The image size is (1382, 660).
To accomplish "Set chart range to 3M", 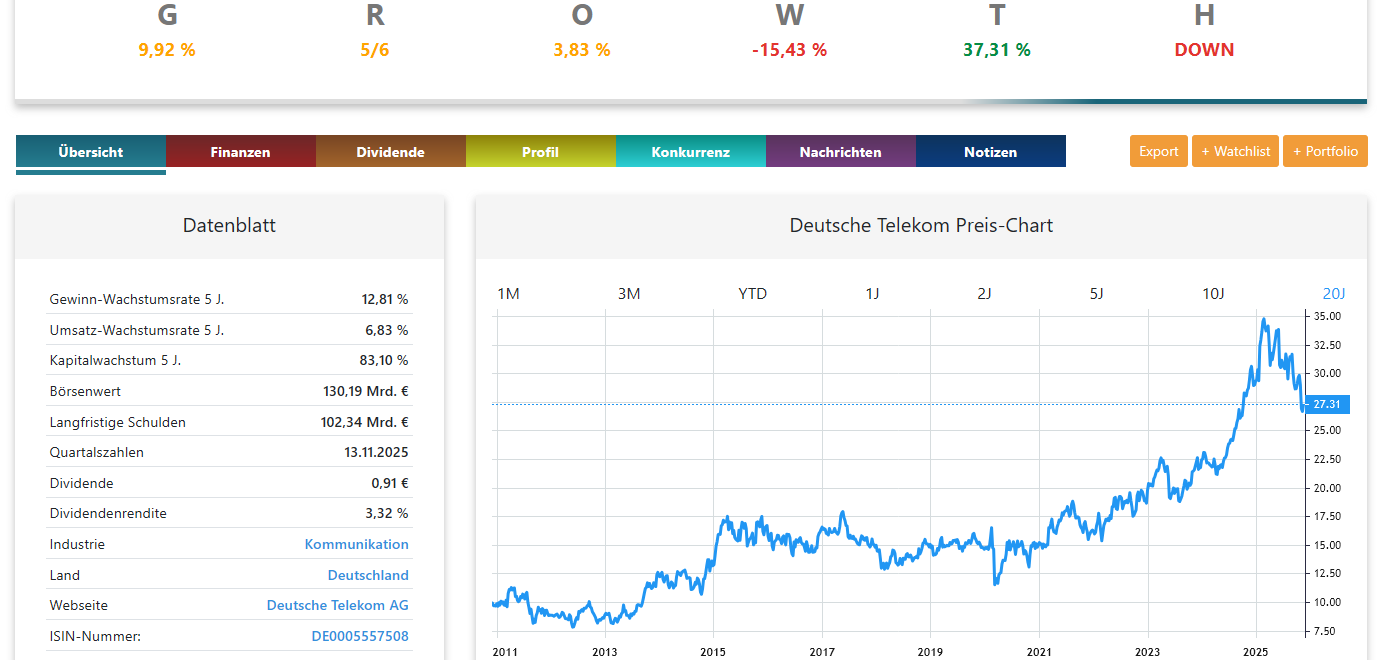I will click(628, 293).
